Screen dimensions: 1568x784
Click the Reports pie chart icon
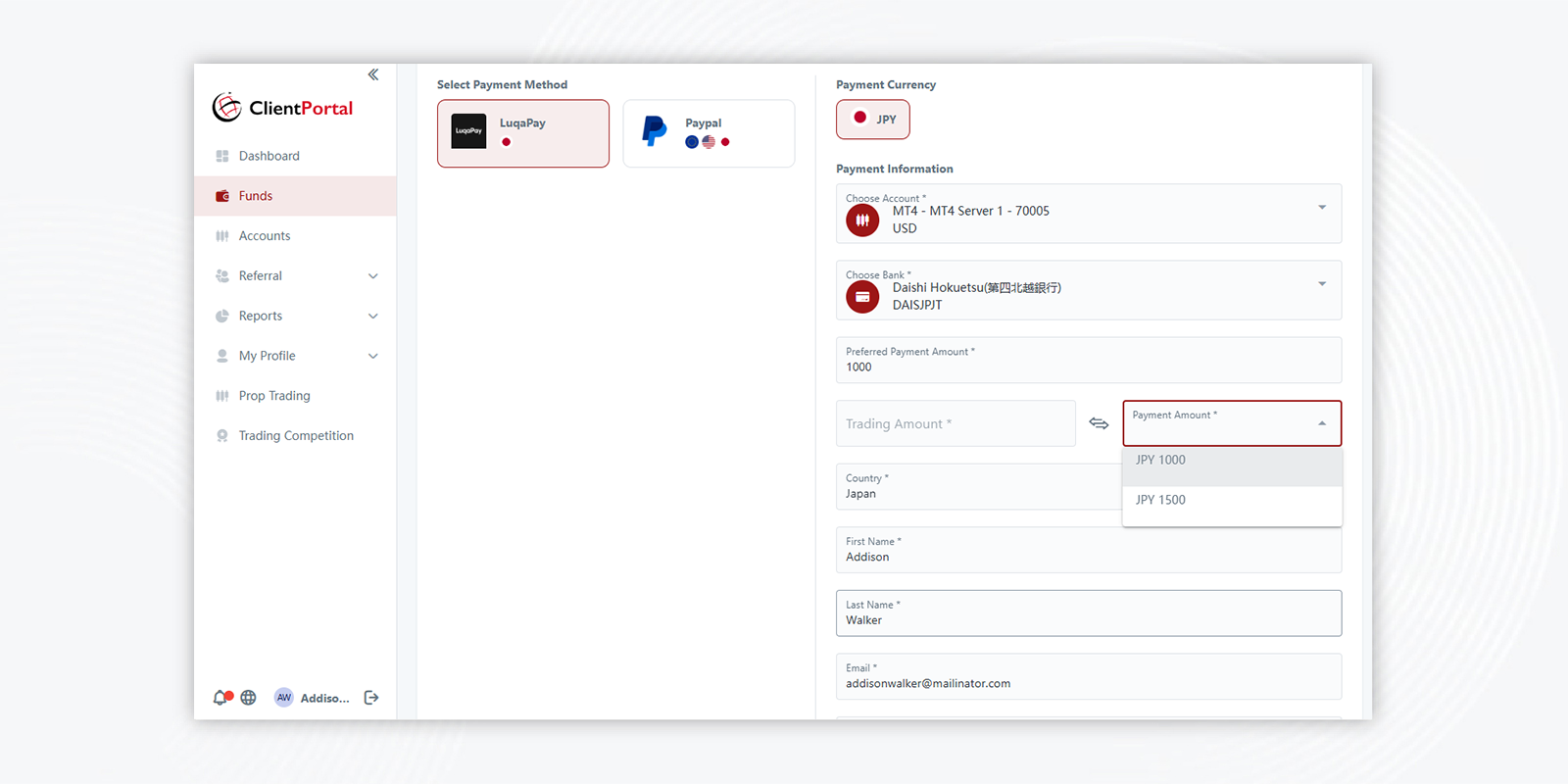222,316
